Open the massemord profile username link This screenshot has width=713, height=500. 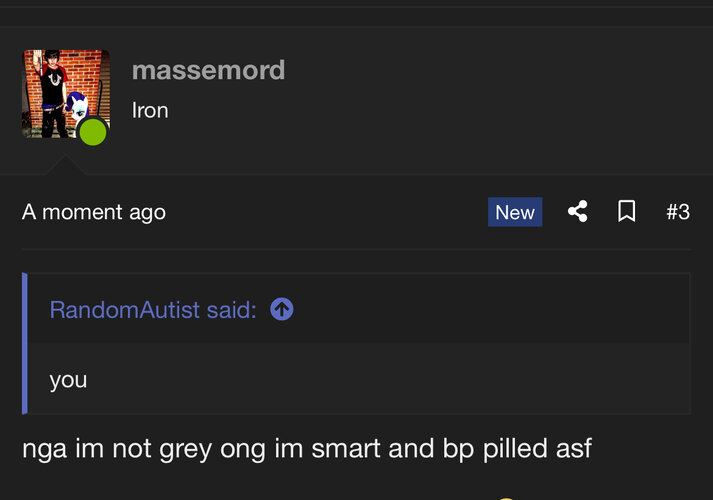[208, 70]
